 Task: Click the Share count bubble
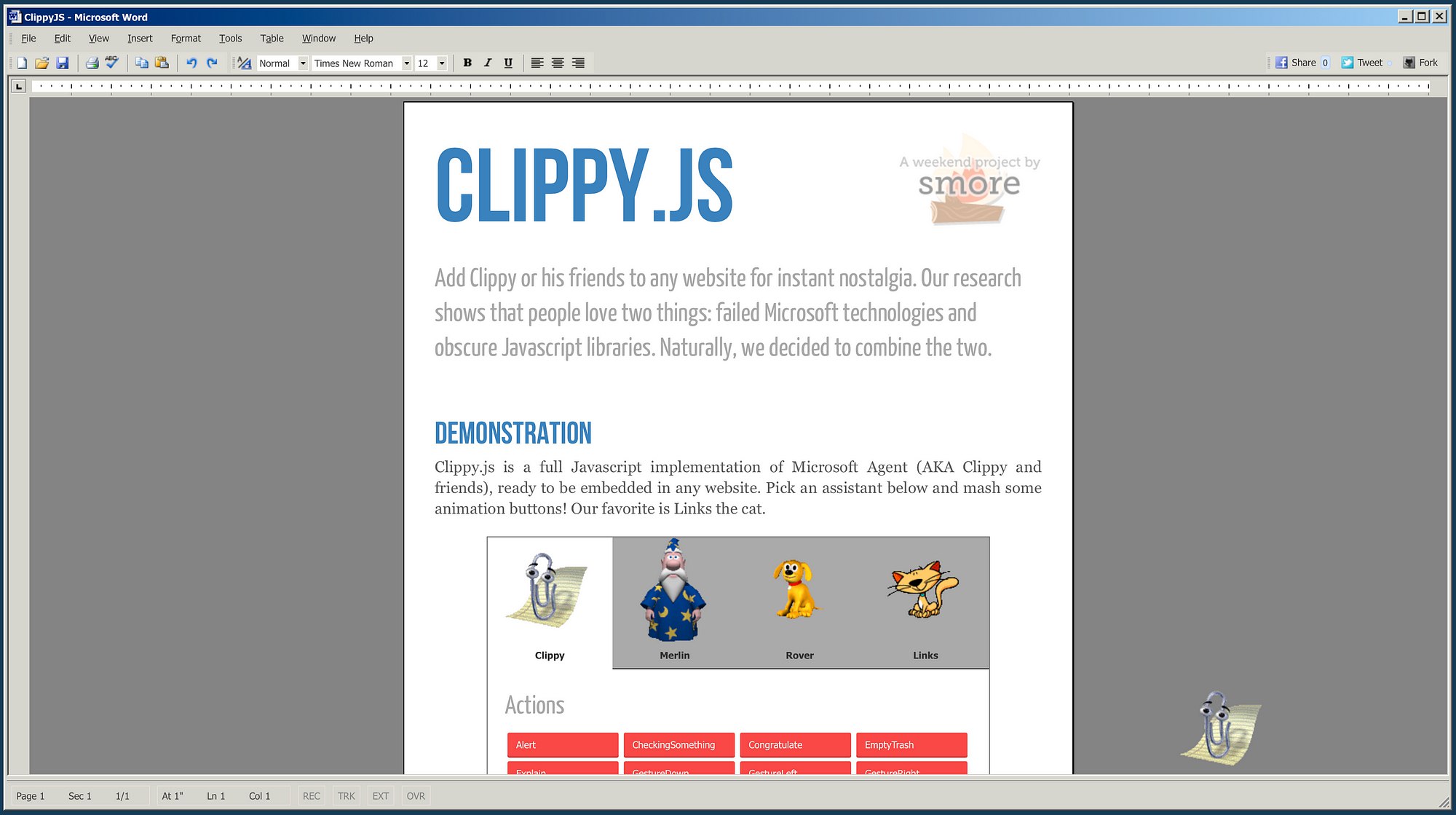(1326, 63)
